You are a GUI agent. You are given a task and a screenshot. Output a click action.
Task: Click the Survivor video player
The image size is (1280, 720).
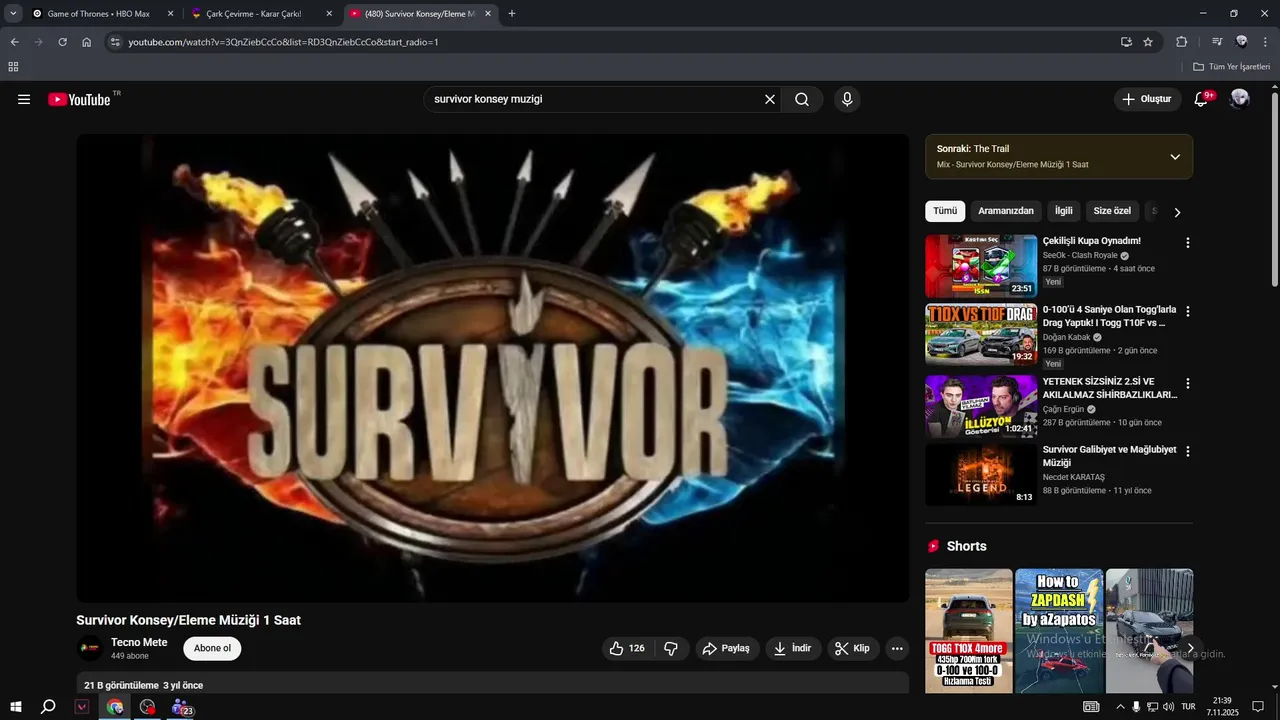coord(493,368)
